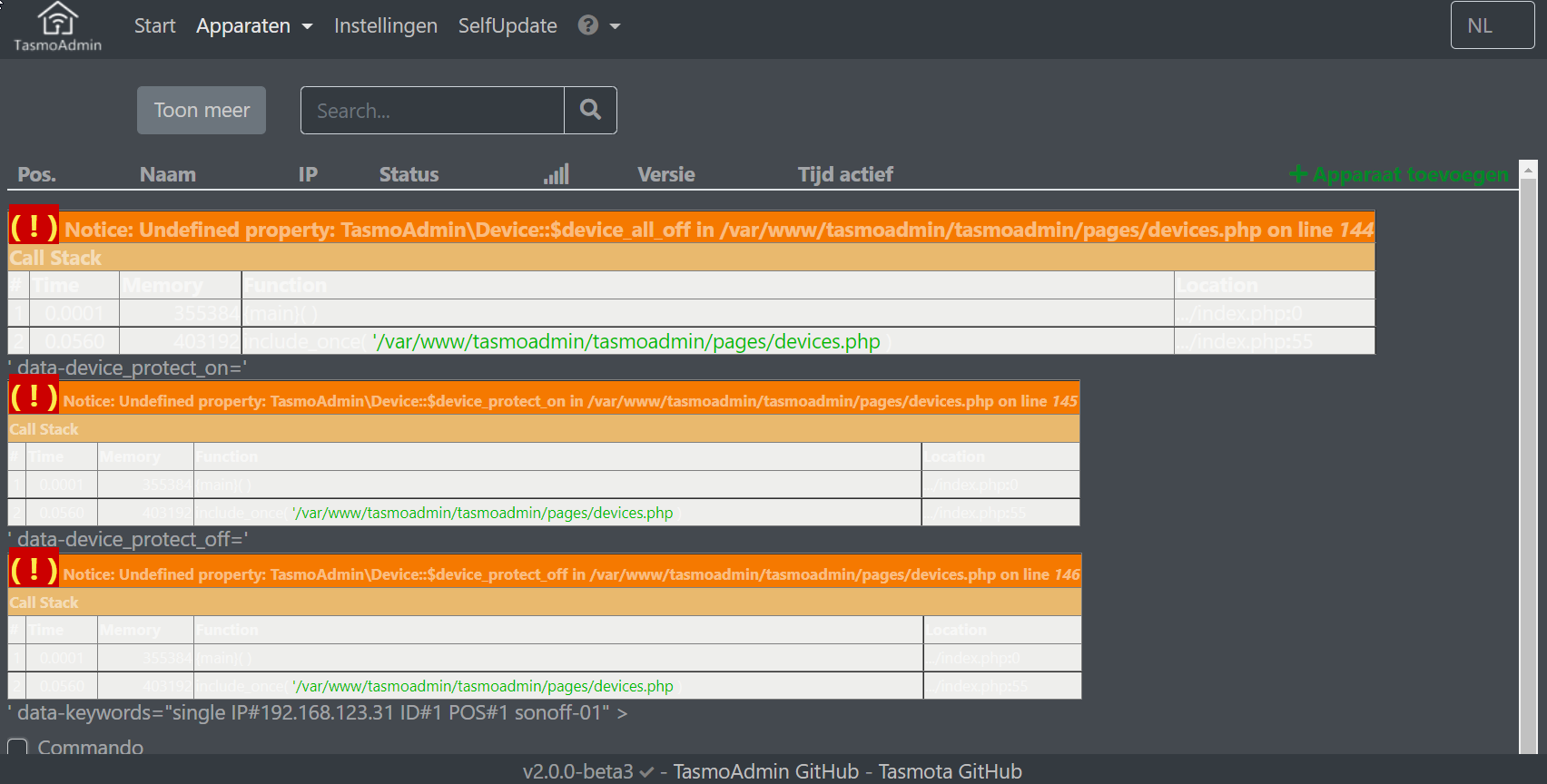Sort by the Naam column header
1547x784 pixels.
tap(168, 174)
